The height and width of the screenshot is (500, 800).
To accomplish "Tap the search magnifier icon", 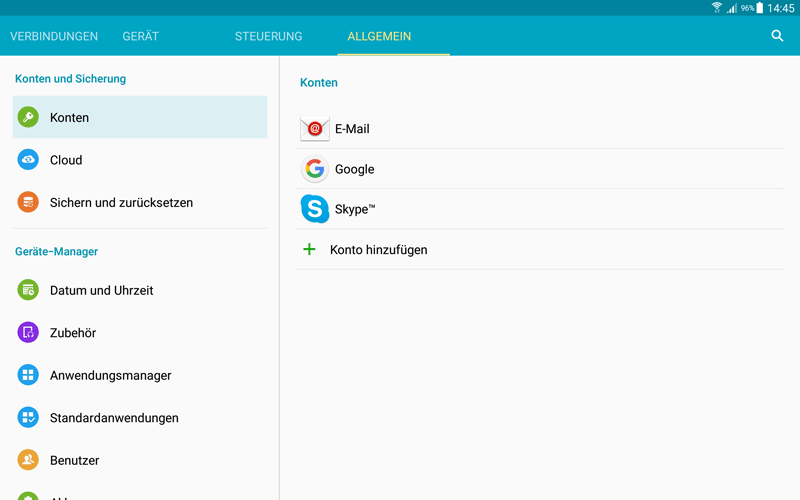I will [777, 36].
